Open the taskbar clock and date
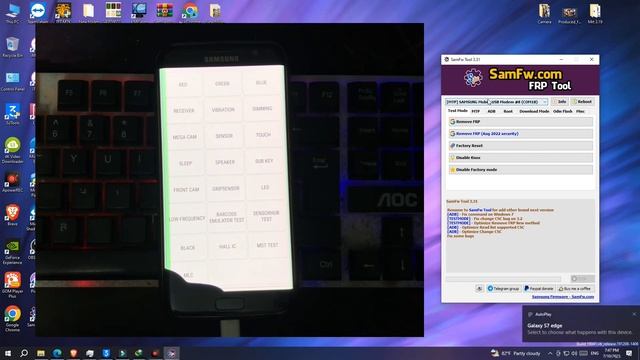This screenshot has width=640, height=360. [611, 353]
